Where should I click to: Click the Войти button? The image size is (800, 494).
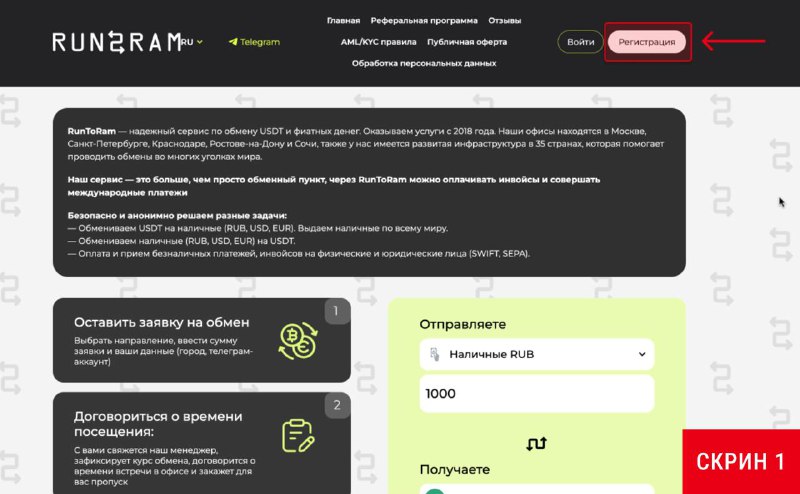[581, 42]
